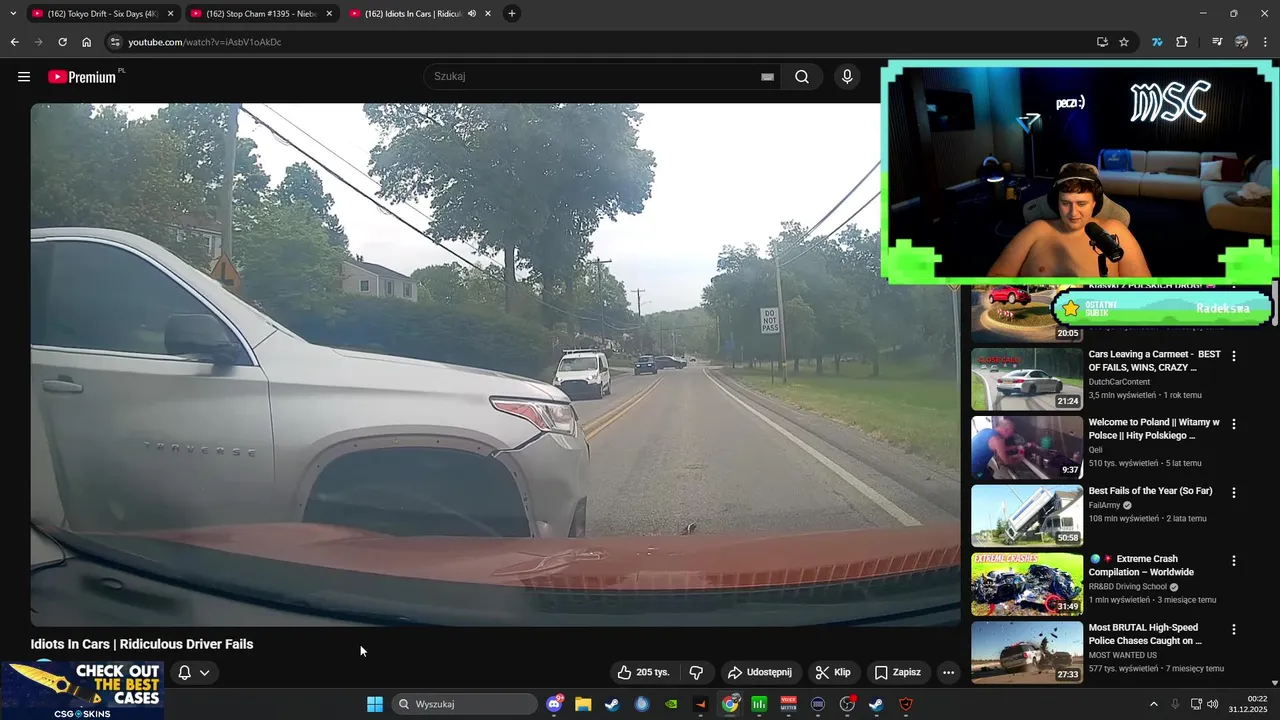Open the volume speaker tray icon
This screenshot has height=720, width=1280.
tap(1212, 704)
